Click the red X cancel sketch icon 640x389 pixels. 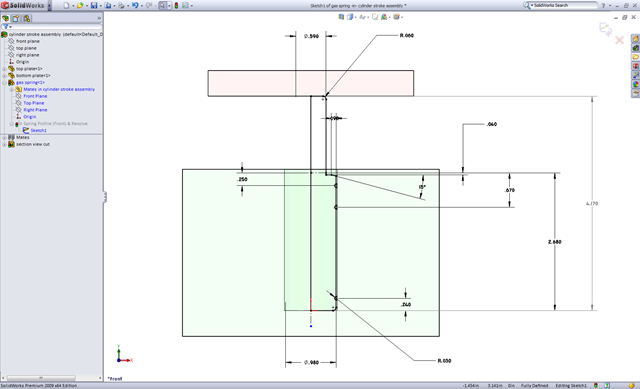click(619, 40)
